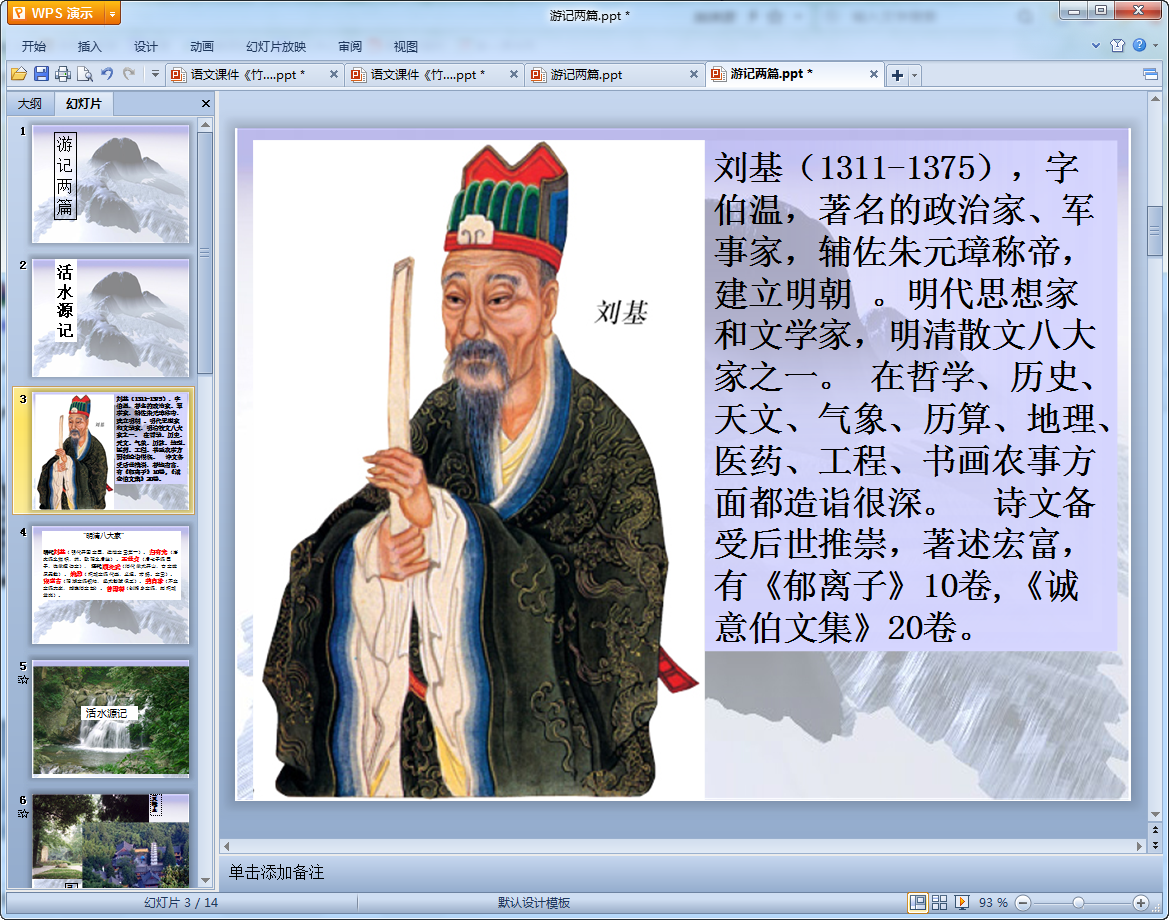Click the 93 % zoom level
Screen dimensions: 1169x920
point(993,903)
